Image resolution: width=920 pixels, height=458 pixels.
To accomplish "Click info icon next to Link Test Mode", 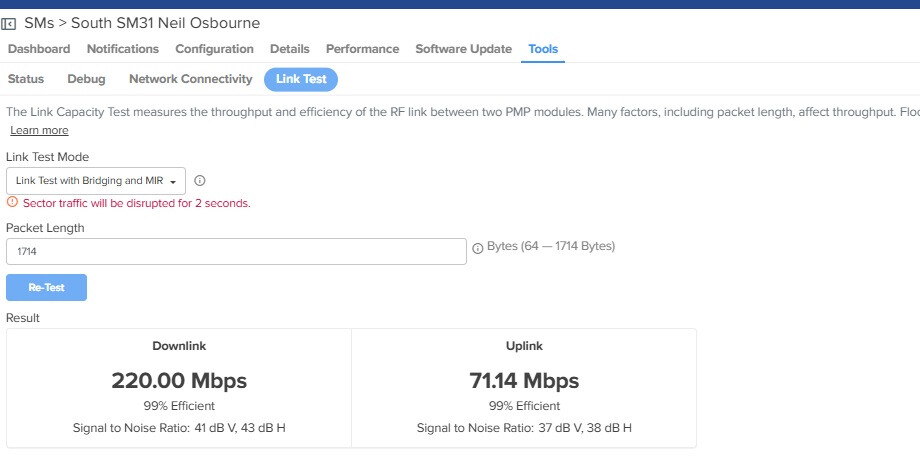I will point(199,181).
